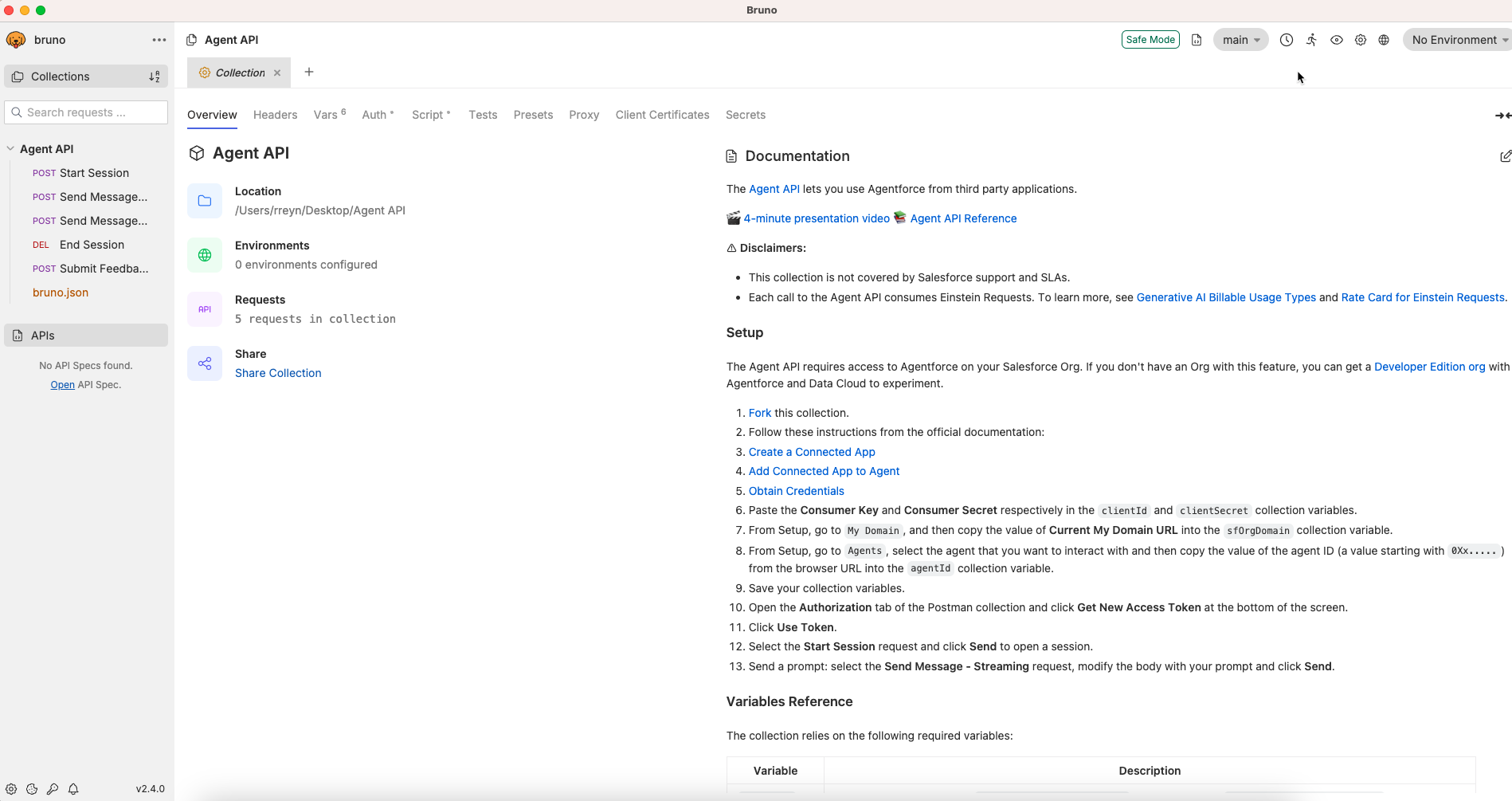This screenshot has height=801, width=1512.
Task: Open the Agent API Reference link
Action: pos(963,218)
